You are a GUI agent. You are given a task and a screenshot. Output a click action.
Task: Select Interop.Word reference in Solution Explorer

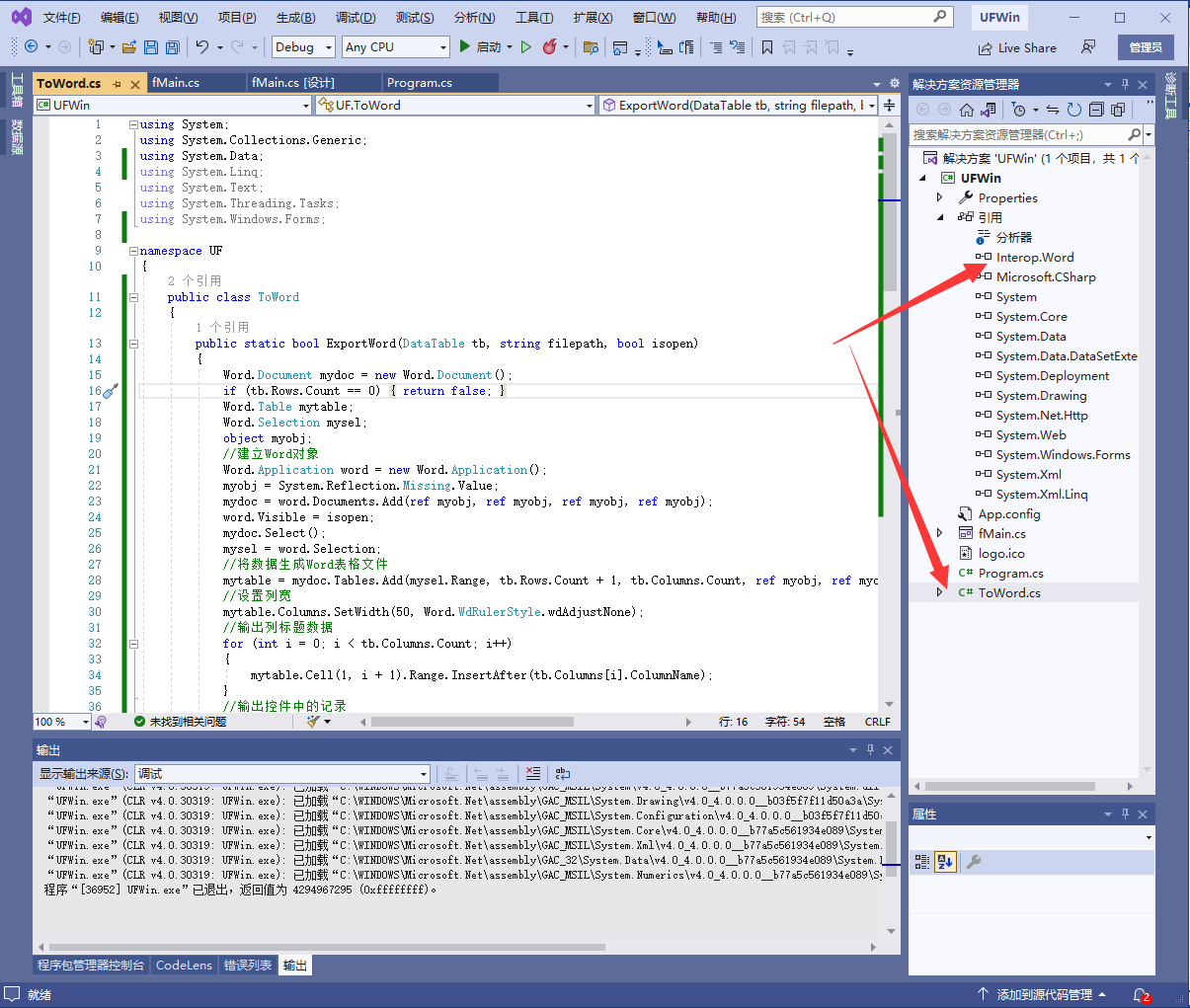point(1035,257)
